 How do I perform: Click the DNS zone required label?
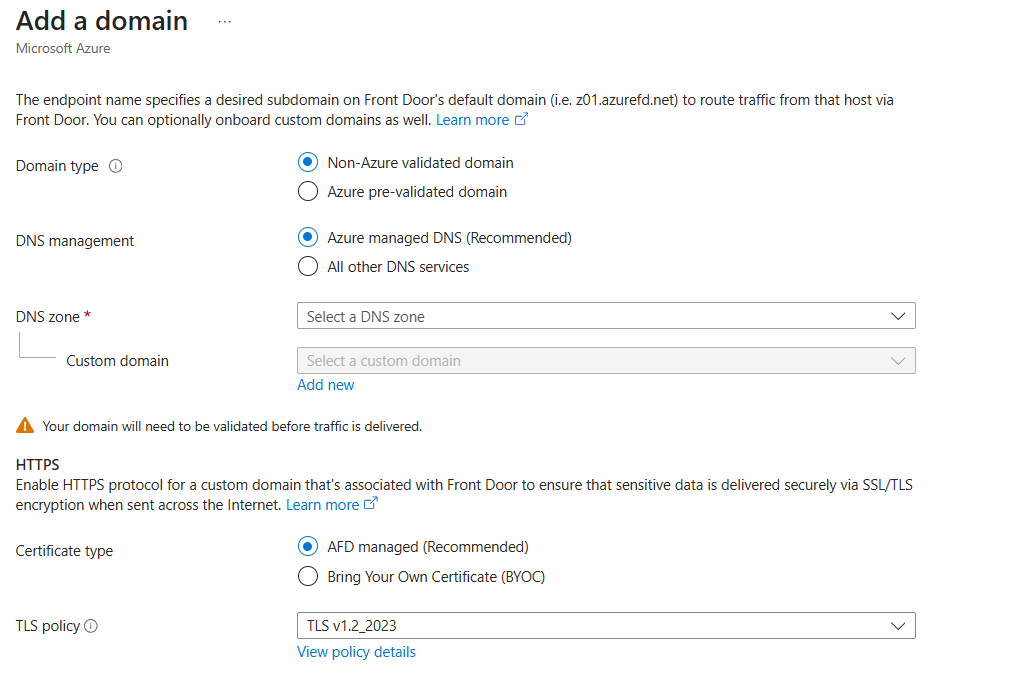[53, 317]
